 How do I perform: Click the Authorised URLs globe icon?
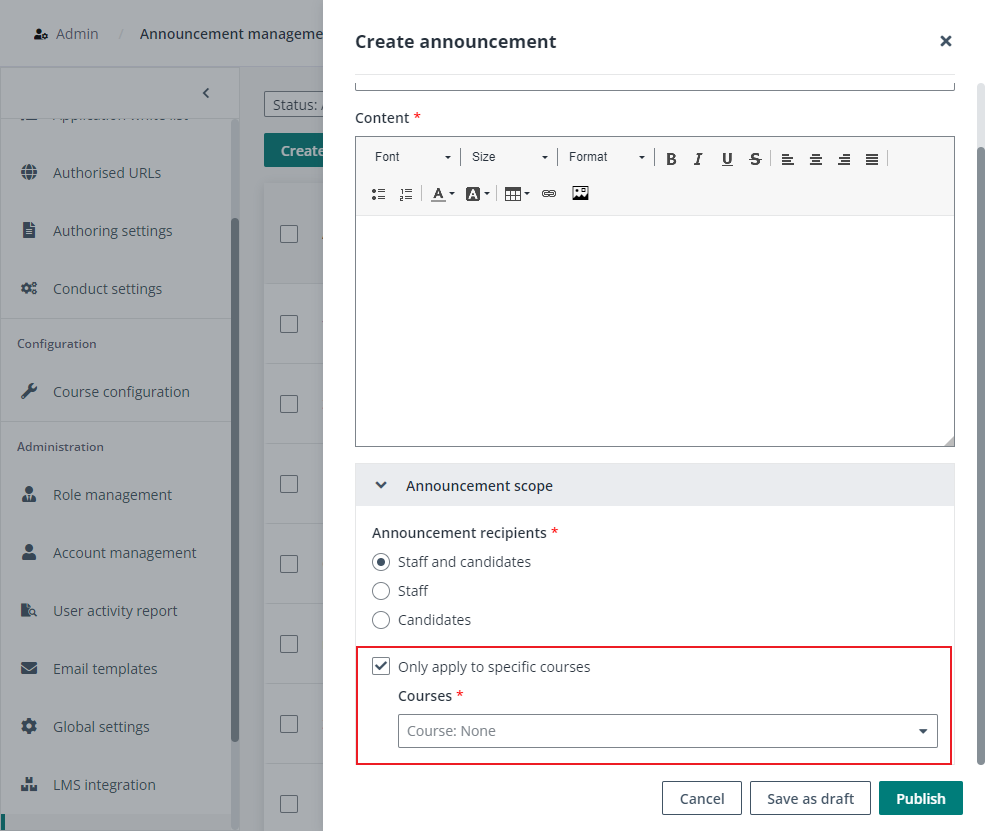(29, 172)
